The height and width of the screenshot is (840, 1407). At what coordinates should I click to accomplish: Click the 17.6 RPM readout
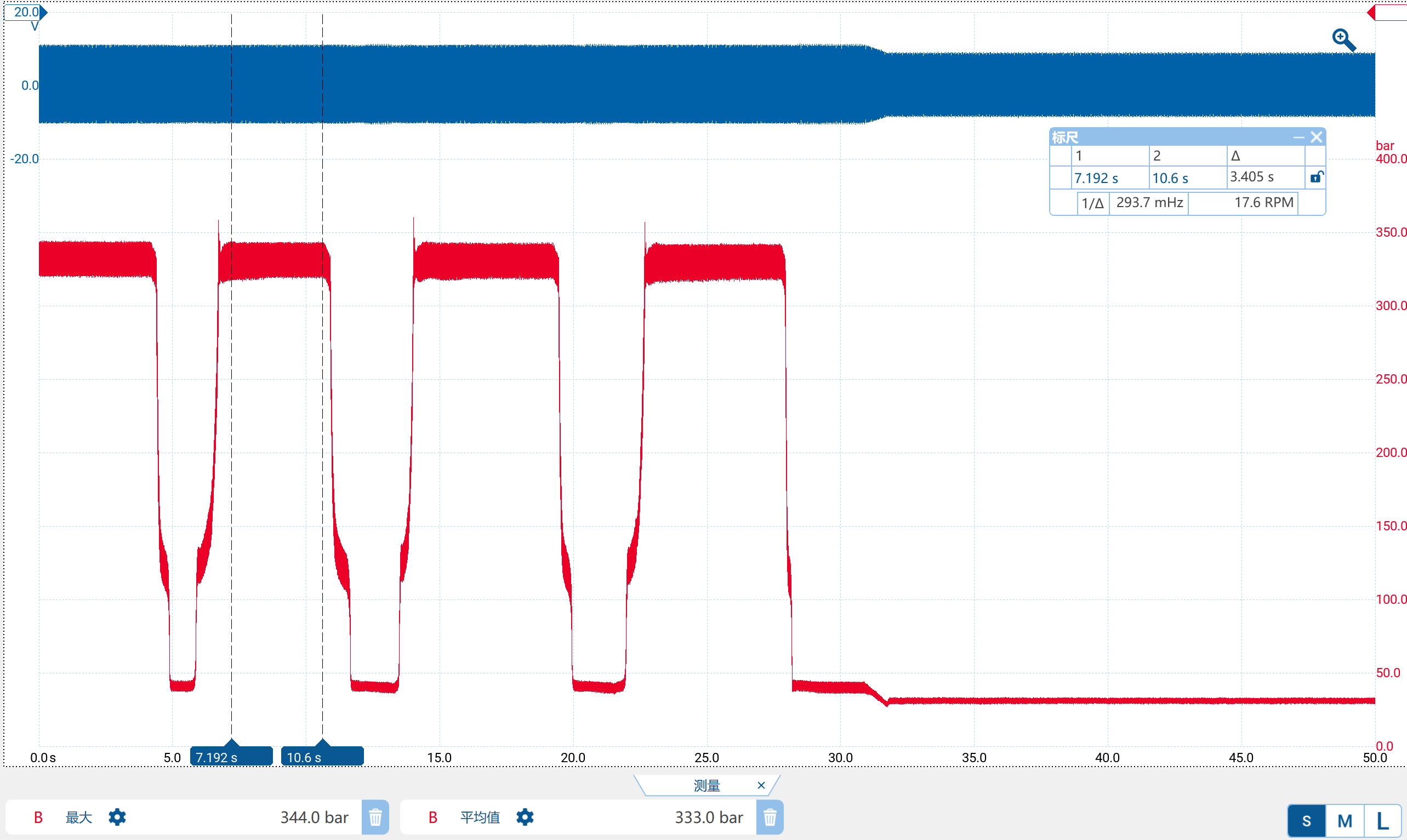click(x=1264, y=203)
